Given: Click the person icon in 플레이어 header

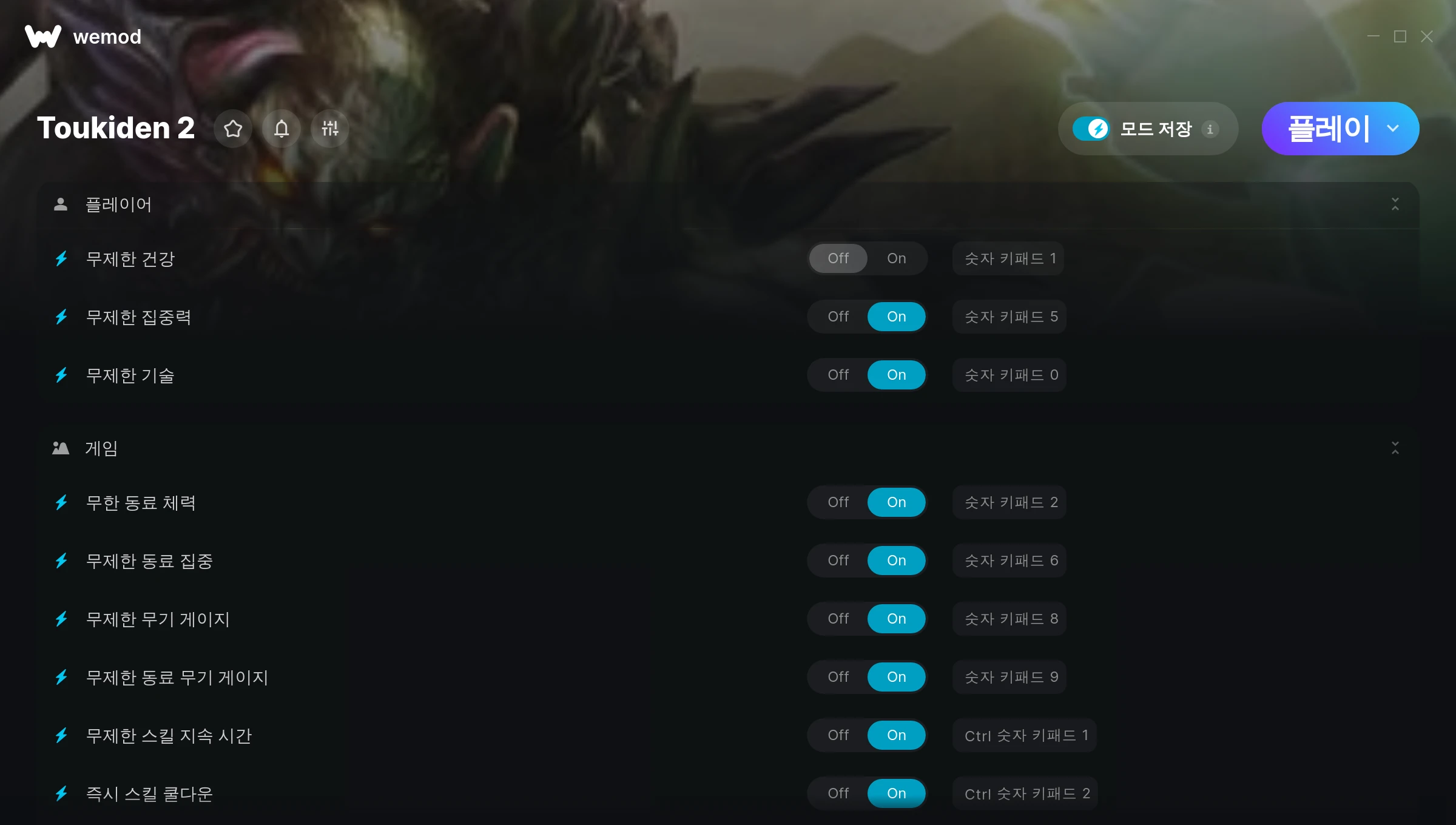Looking at the screenshot, I should coord(61,204).
